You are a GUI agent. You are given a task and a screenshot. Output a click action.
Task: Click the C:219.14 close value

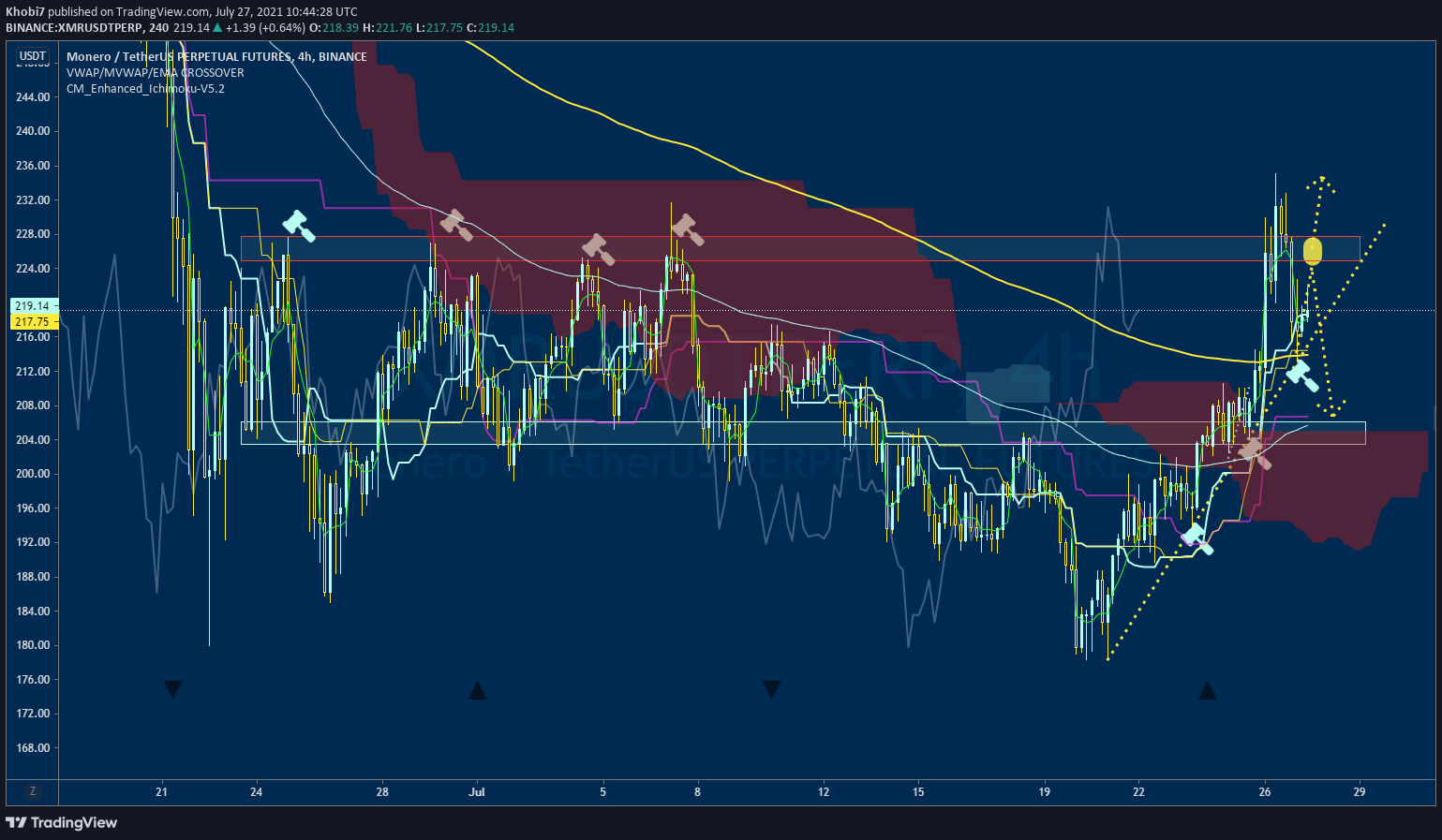(490, 28)
